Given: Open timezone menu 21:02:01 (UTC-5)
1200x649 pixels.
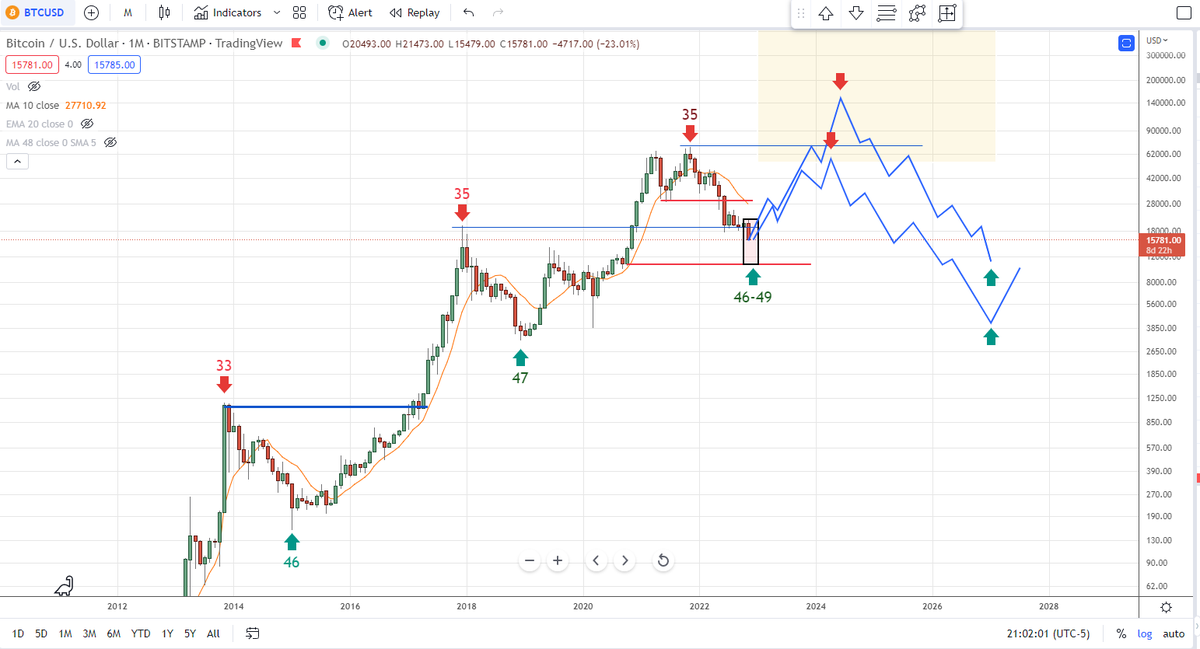Looking at the screenshot, I should (x=1049, y=633).
